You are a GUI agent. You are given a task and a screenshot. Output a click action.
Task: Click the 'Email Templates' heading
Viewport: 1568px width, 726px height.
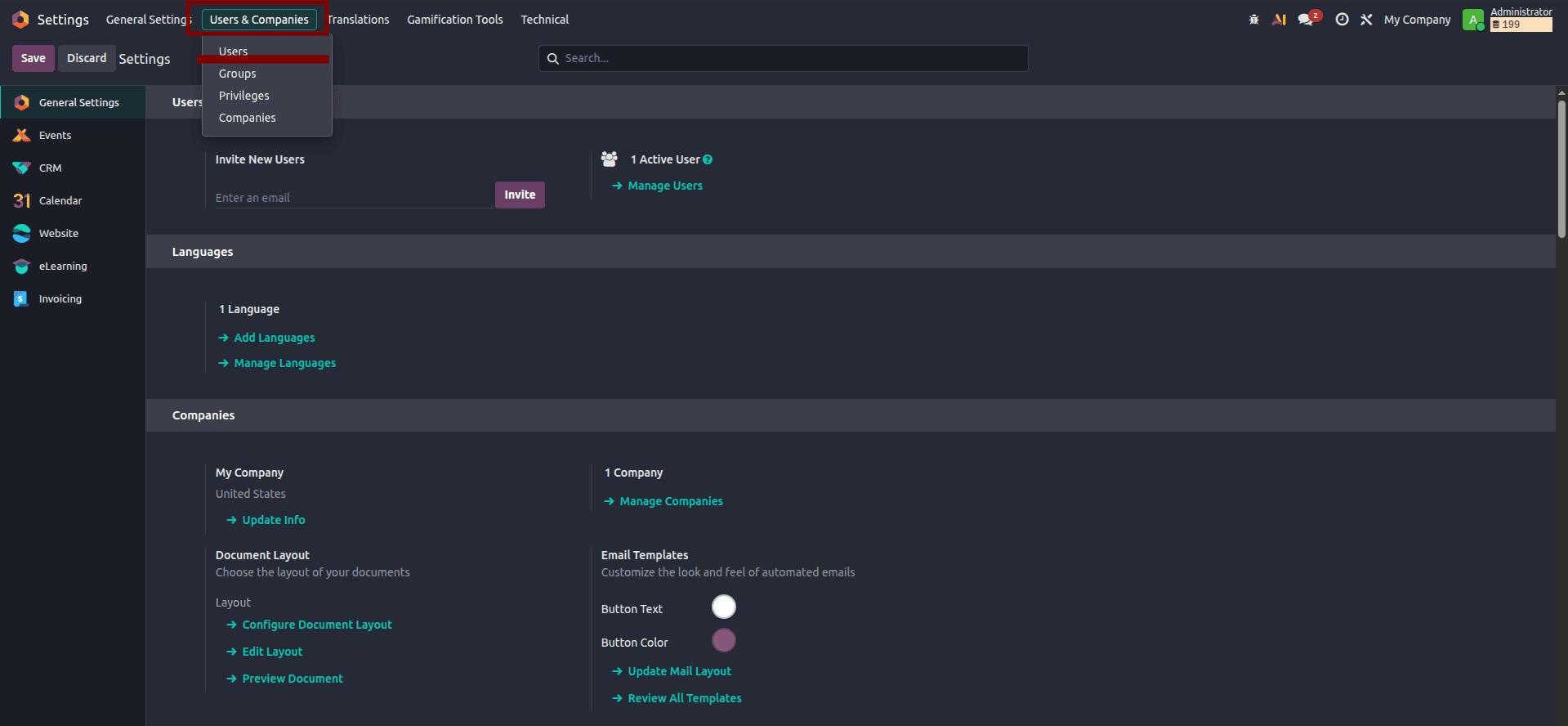pos(645,555)
